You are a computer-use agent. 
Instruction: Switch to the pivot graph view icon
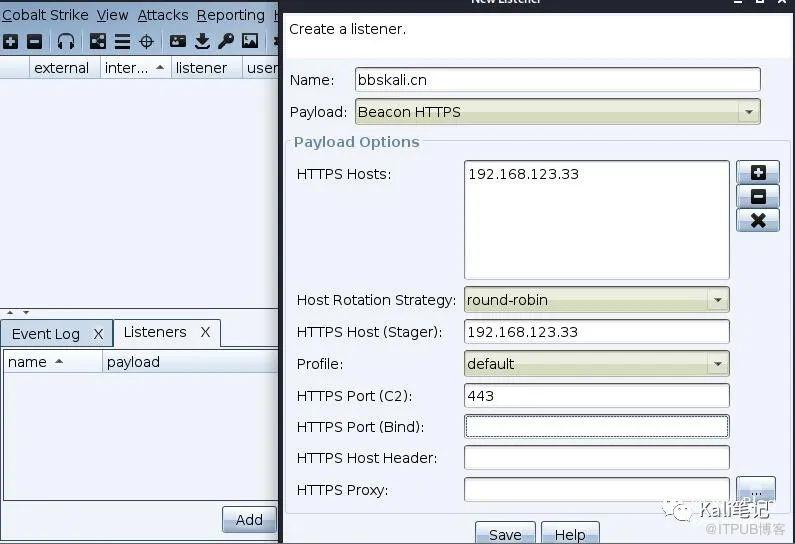coord(98,41)
